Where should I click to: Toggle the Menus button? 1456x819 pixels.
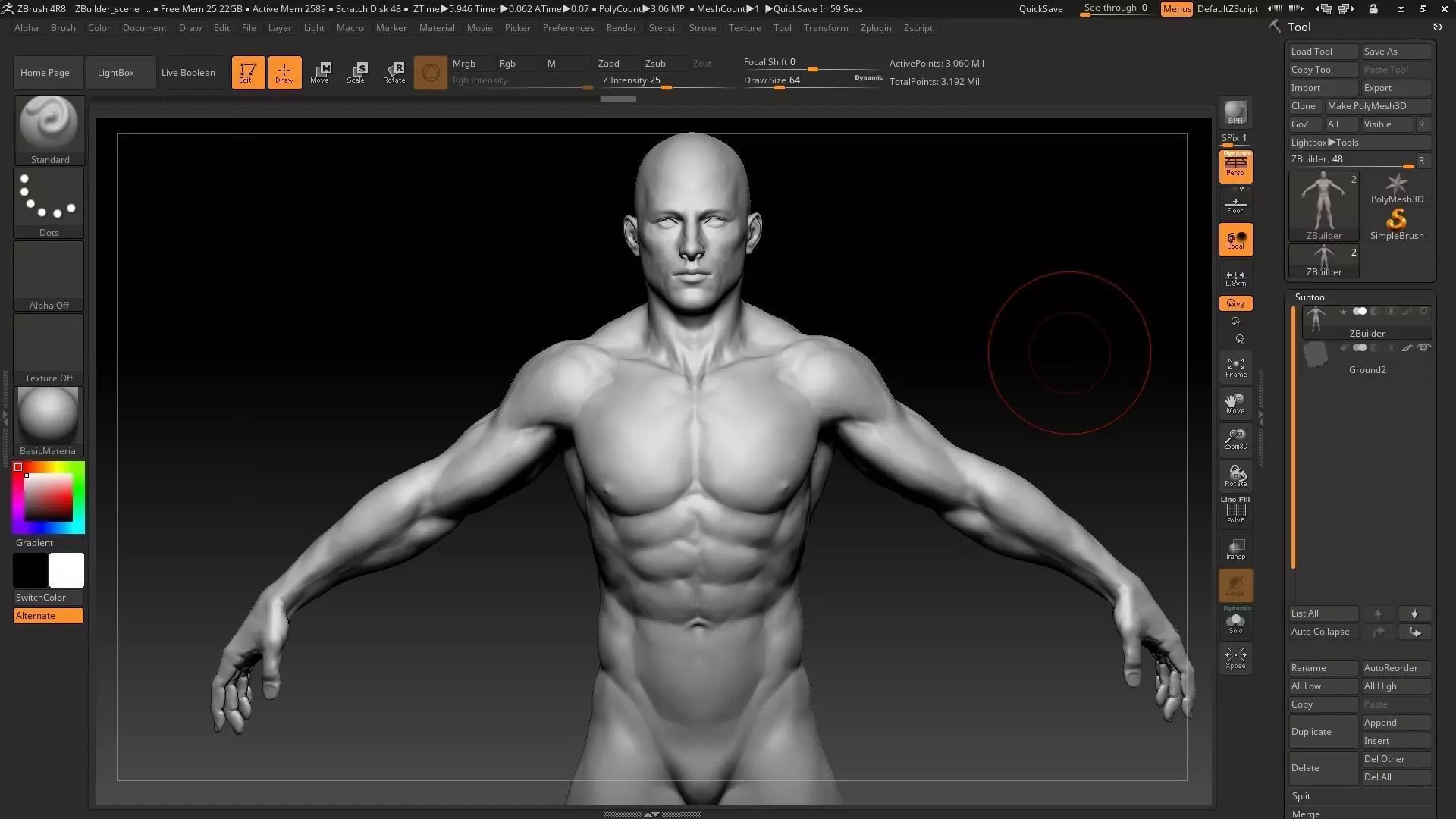click(1177, 9)
